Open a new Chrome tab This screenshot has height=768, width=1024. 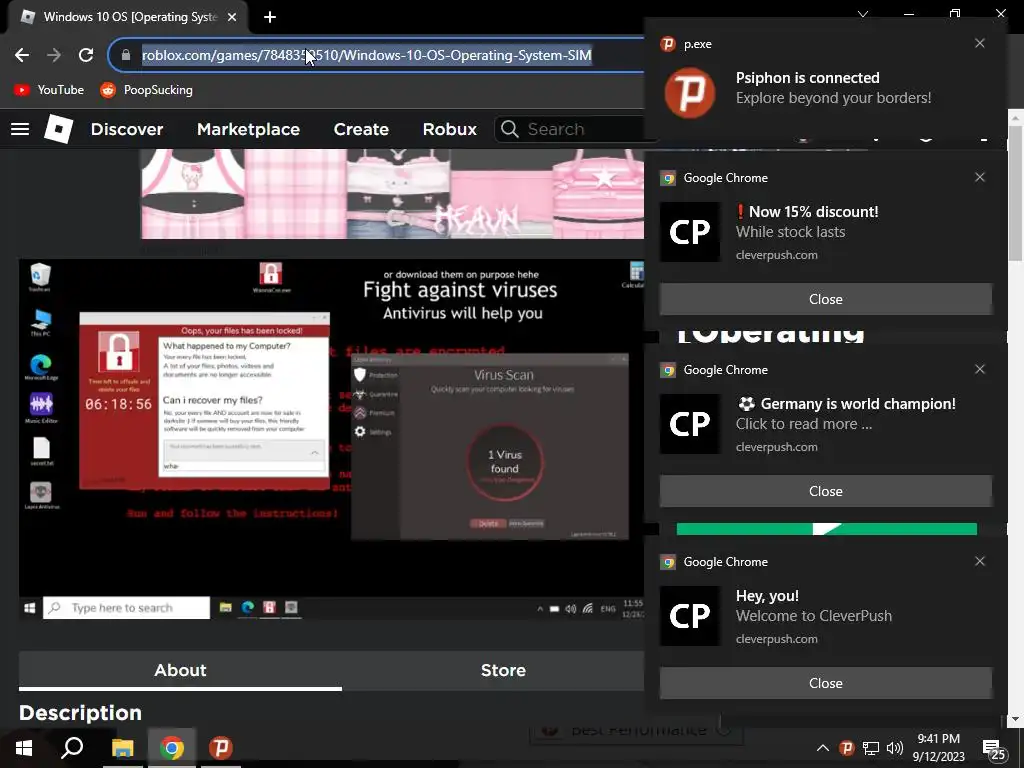[270, 17]
